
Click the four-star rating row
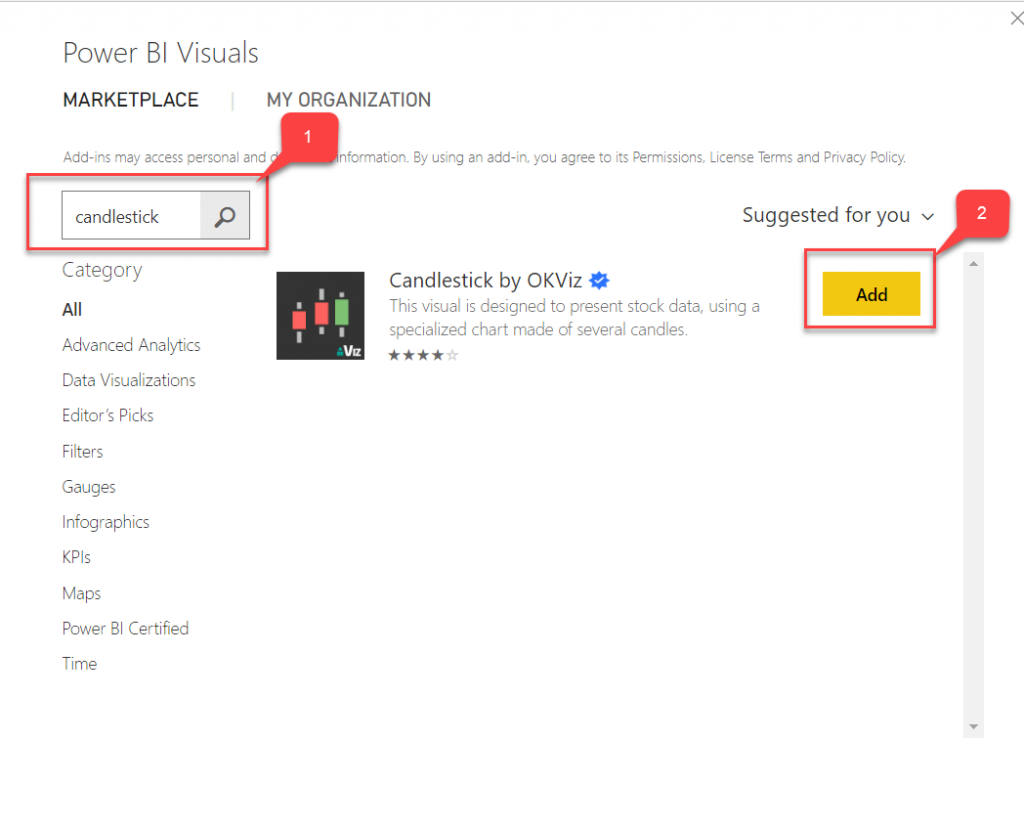point(423,355)
